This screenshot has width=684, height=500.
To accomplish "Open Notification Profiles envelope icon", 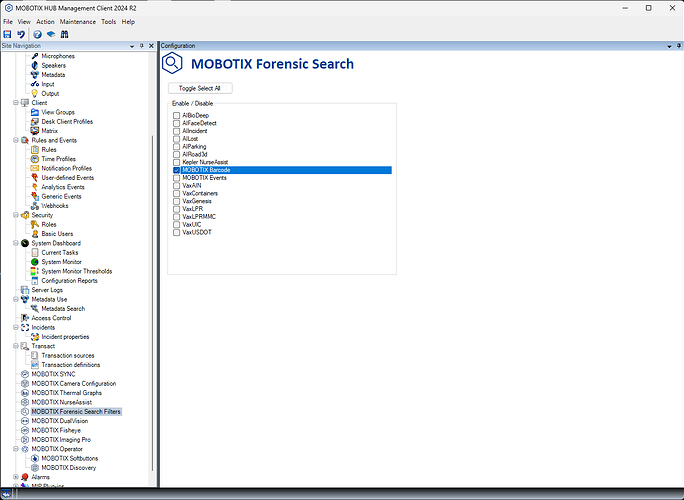I will tap(35, 168).
